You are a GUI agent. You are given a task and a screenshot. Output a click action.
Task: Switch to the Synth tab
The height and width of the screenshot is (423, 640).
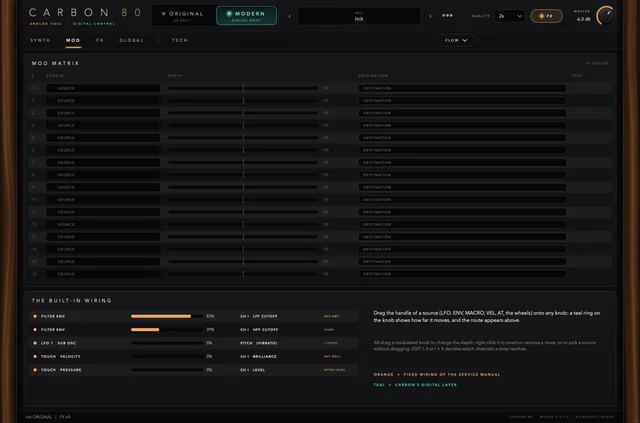(x=40, y=40)
